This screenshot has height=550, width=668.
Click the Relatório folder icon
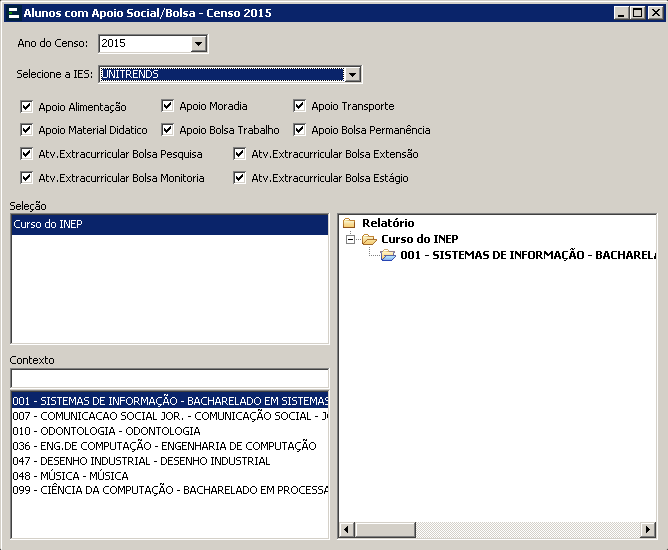(349, 223)
